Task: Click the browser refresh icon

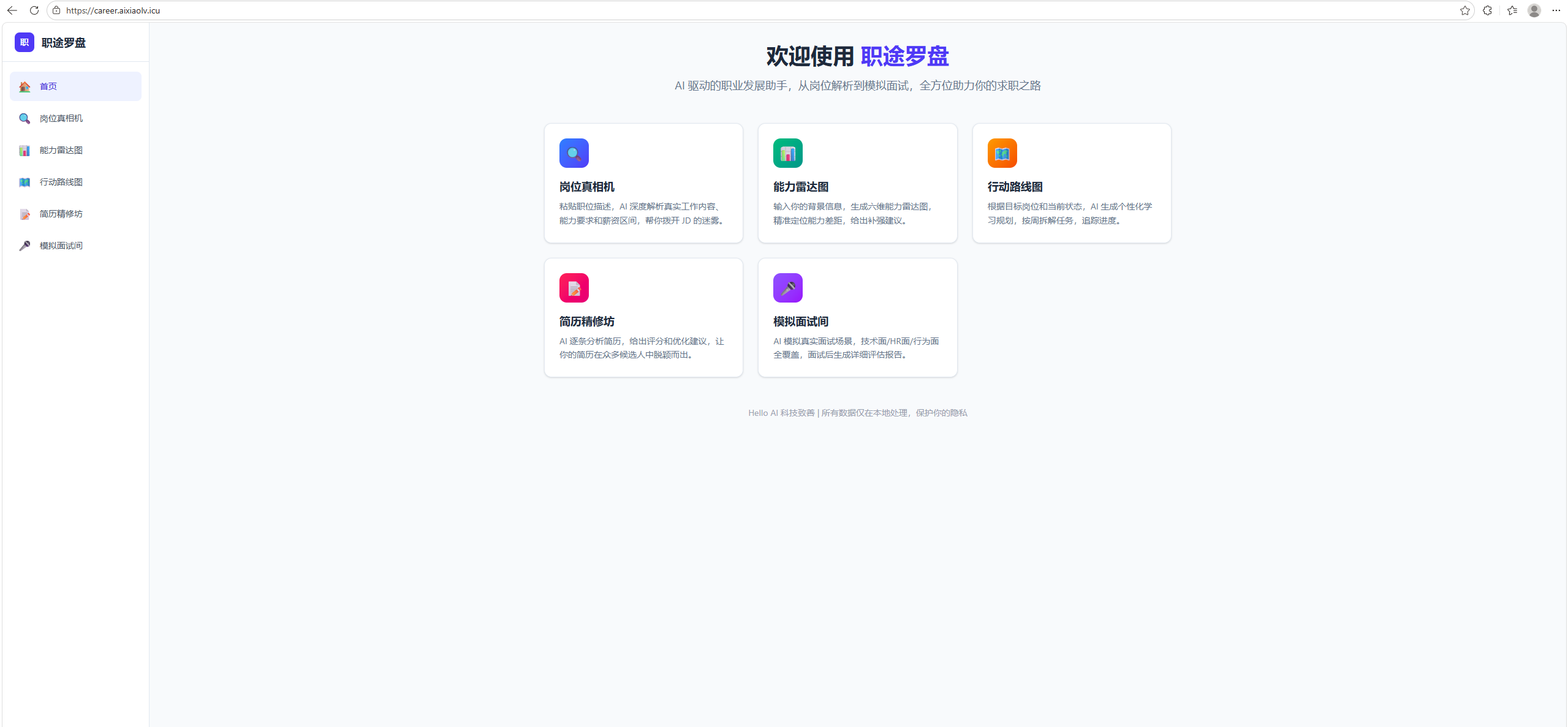Action: click(x=34, y=10)
